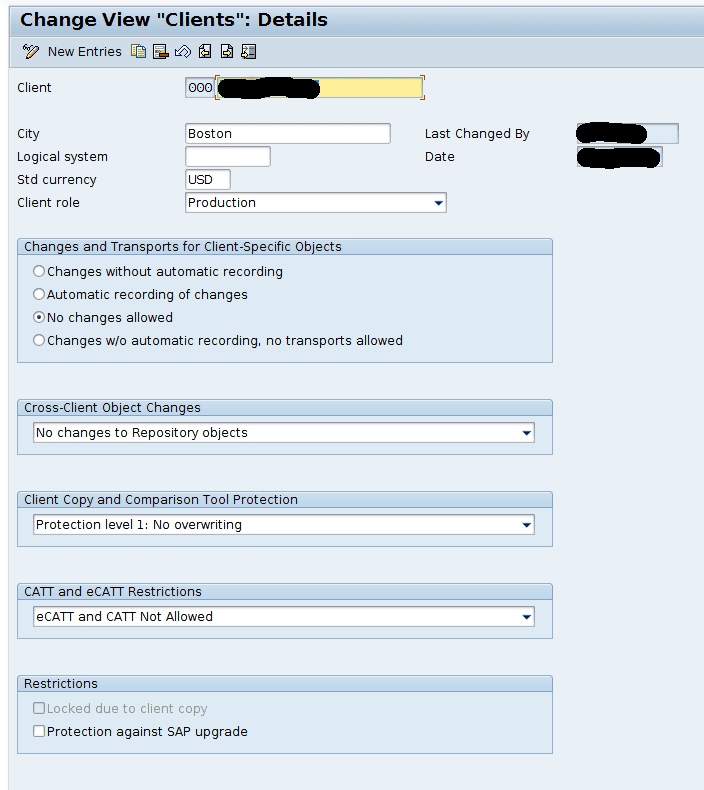704x790 pixels.
Task: Open Cross-Client Object Changes dropdown
Action: pos(527,433)
